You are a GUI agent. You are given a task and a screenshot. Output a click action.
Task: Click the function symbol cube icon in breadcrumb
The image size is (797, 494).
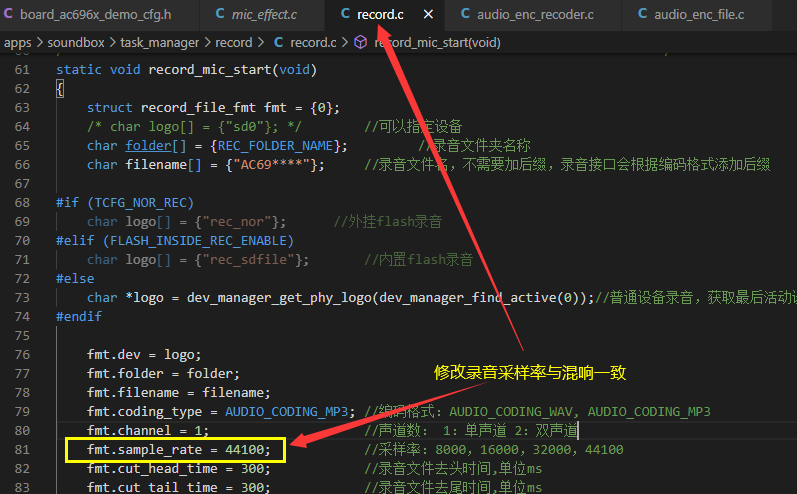(x=360, y=42)
